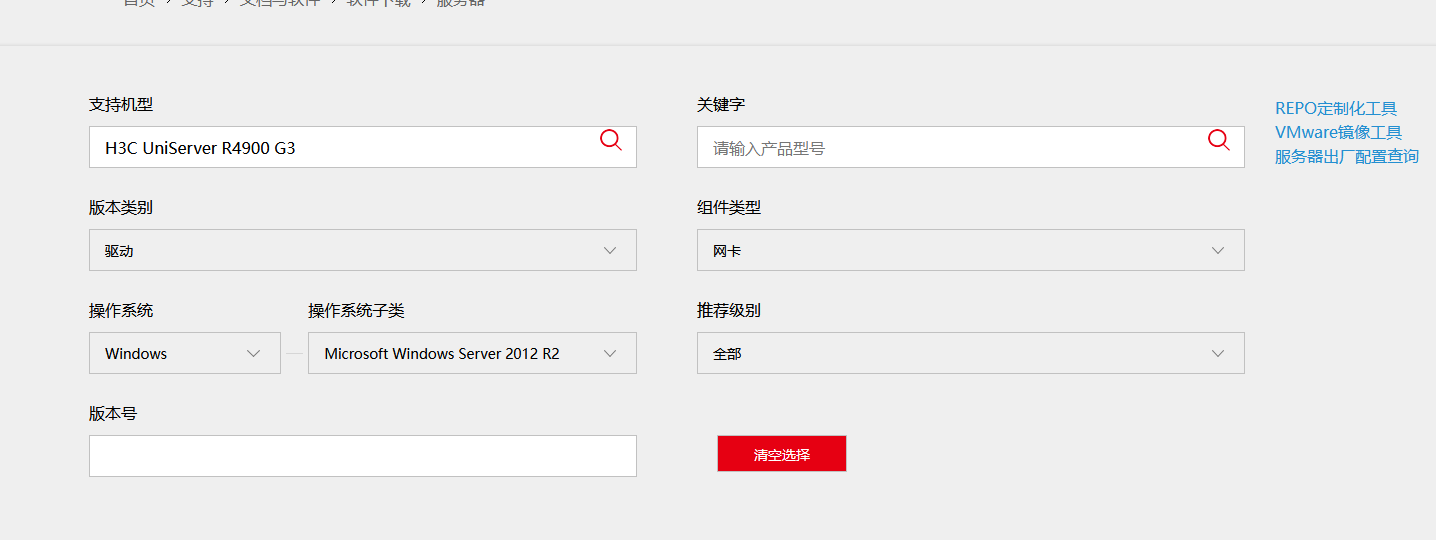The width and height of the screenshot is (1436, 540).
Task: Click the 关键字 product model input
Action: click(971, 147)
